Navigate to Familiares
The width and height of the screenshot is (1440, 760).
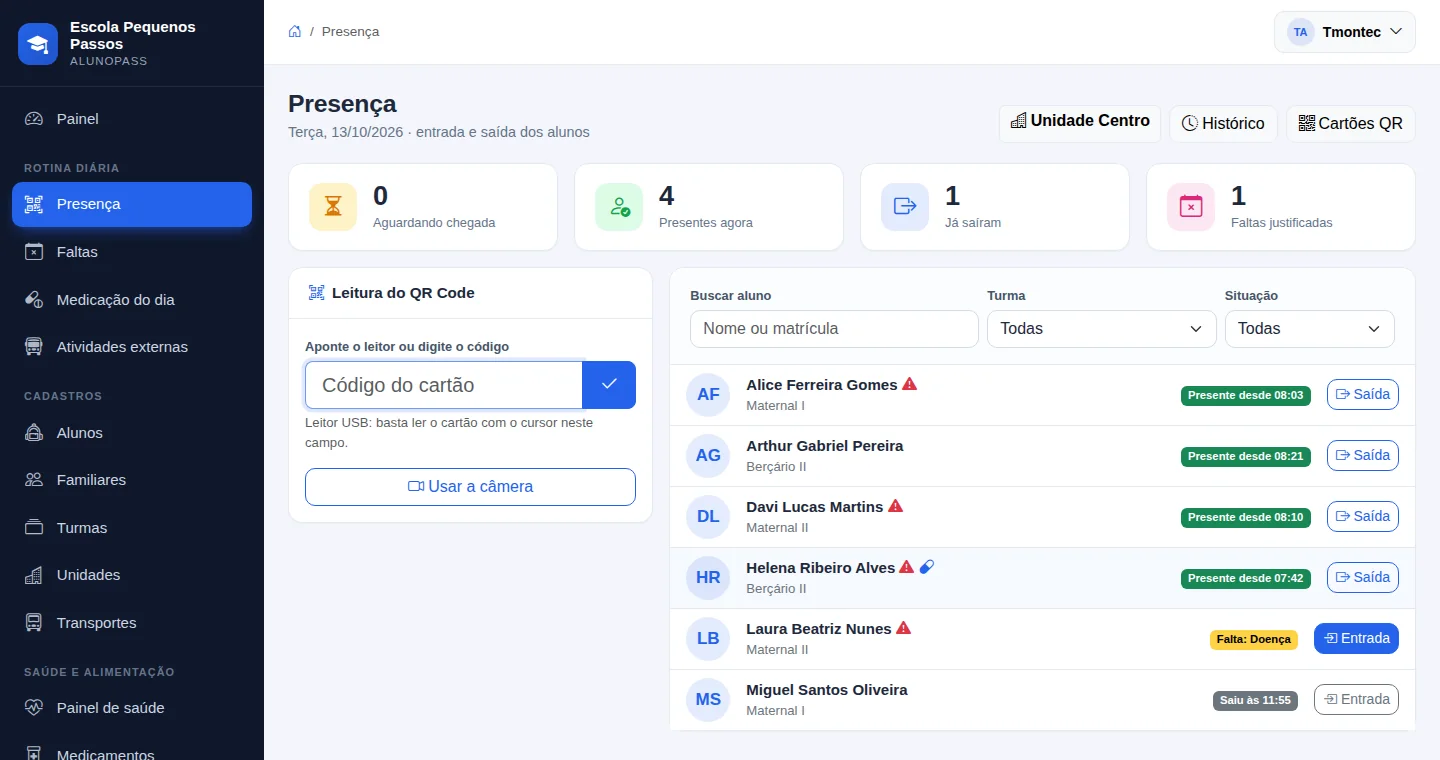tap(132, 480)
